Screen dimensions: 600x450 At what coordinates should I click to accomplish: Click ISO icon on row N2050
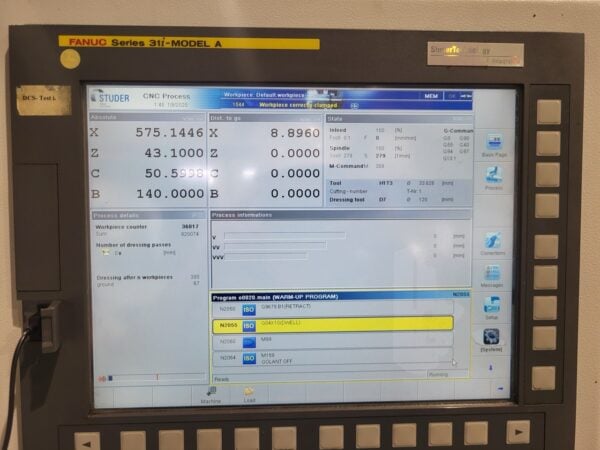(x=249, y=309)
